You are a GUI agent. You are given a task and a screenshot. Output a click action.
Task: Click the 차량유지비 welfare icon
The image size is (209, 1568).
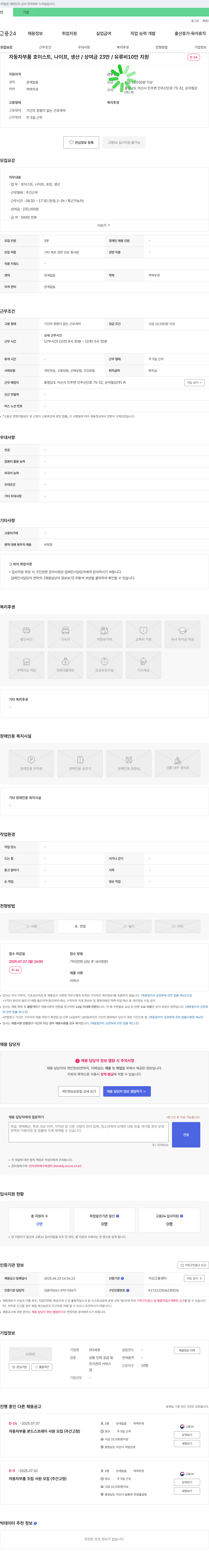coord(104,634)
